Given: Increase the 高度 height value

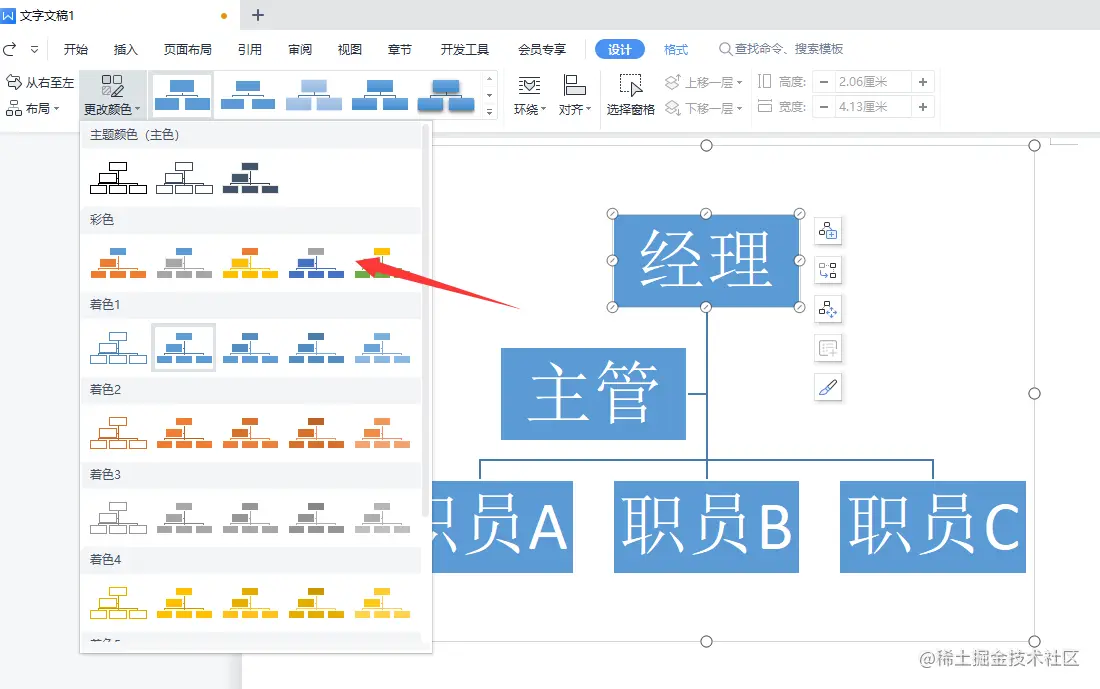Looking at the screenshot, I should 923,82.
